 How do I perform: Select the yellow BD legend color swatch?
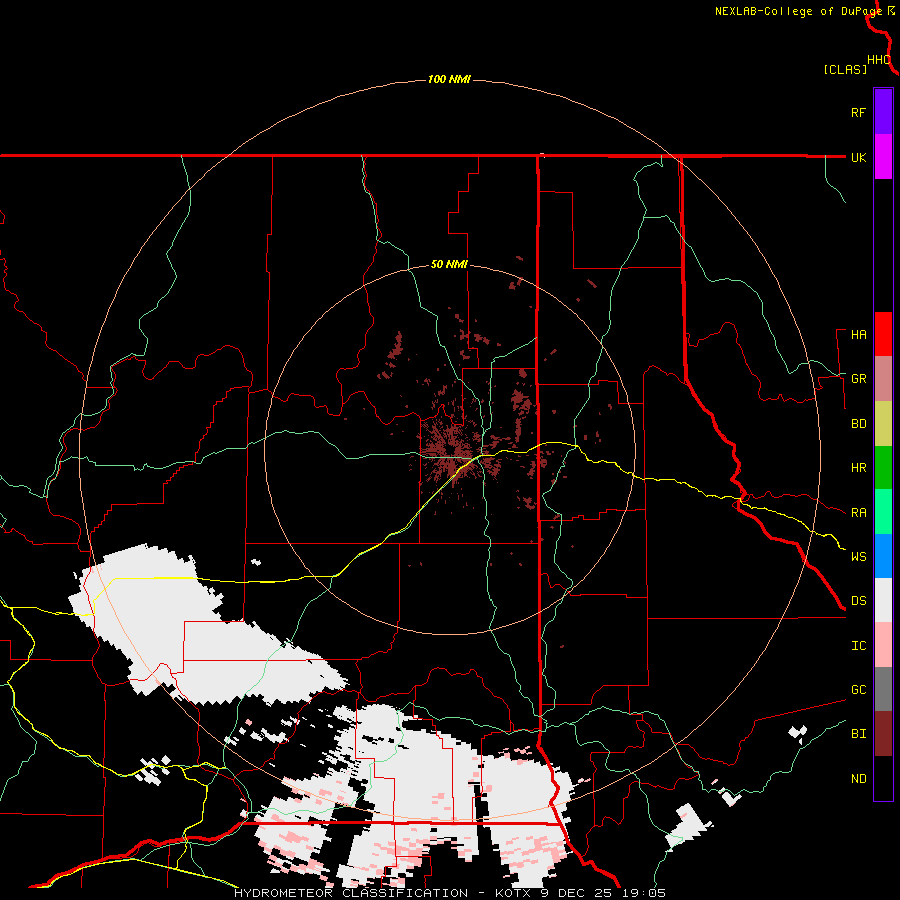point(883,423)
